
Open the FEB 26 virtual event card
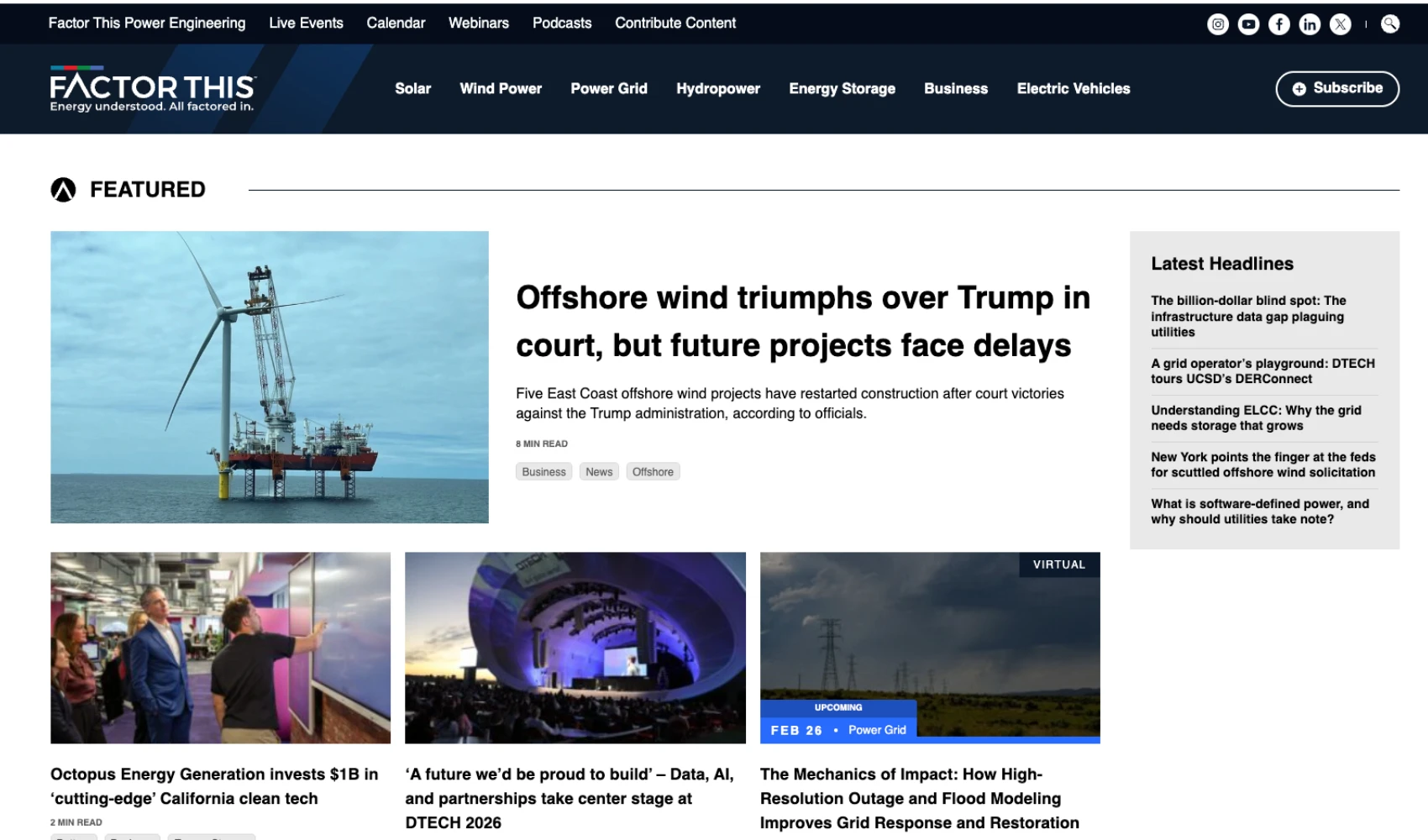pos(929,647)
